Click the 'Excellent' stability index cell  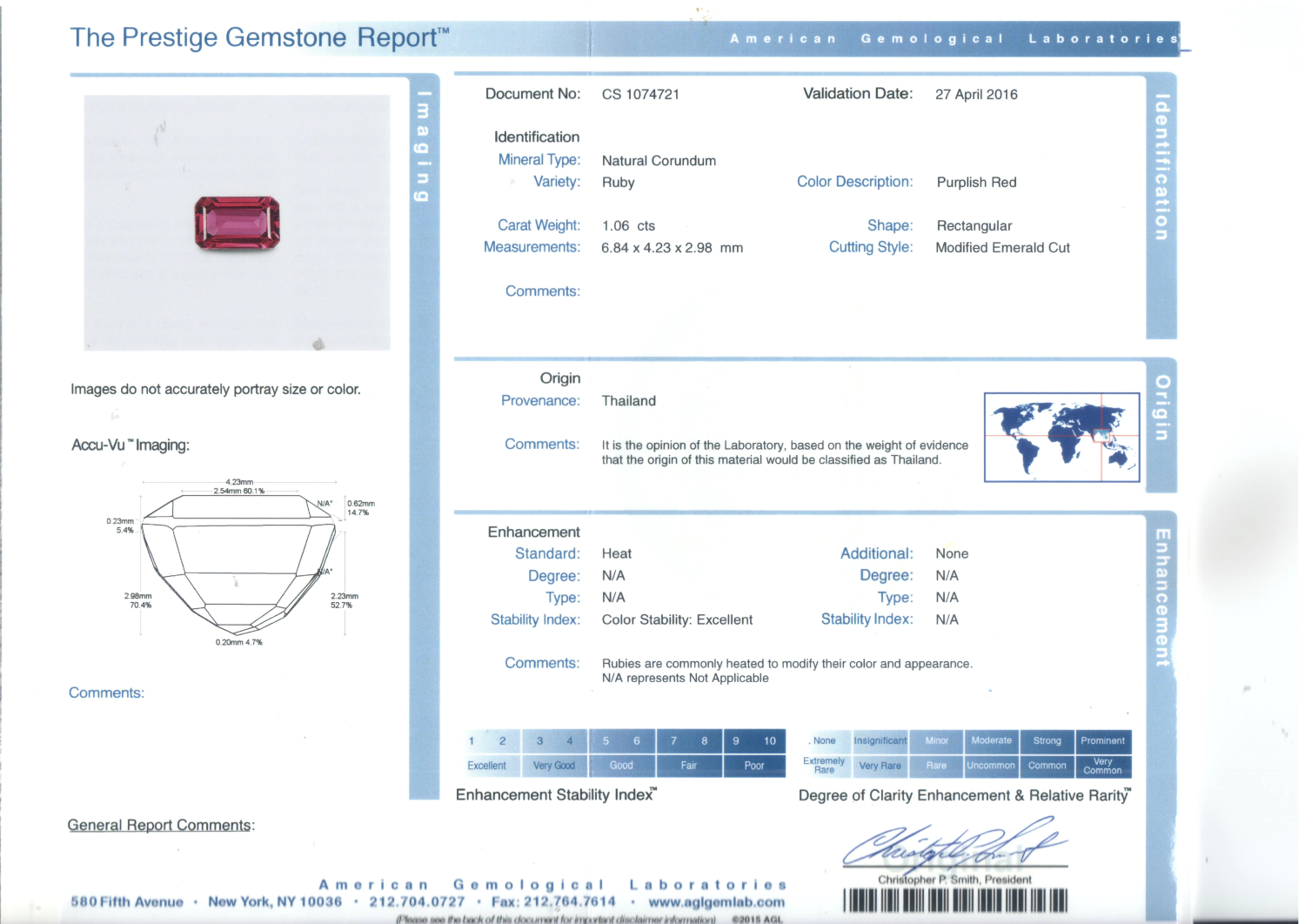(x=487, y=766)
